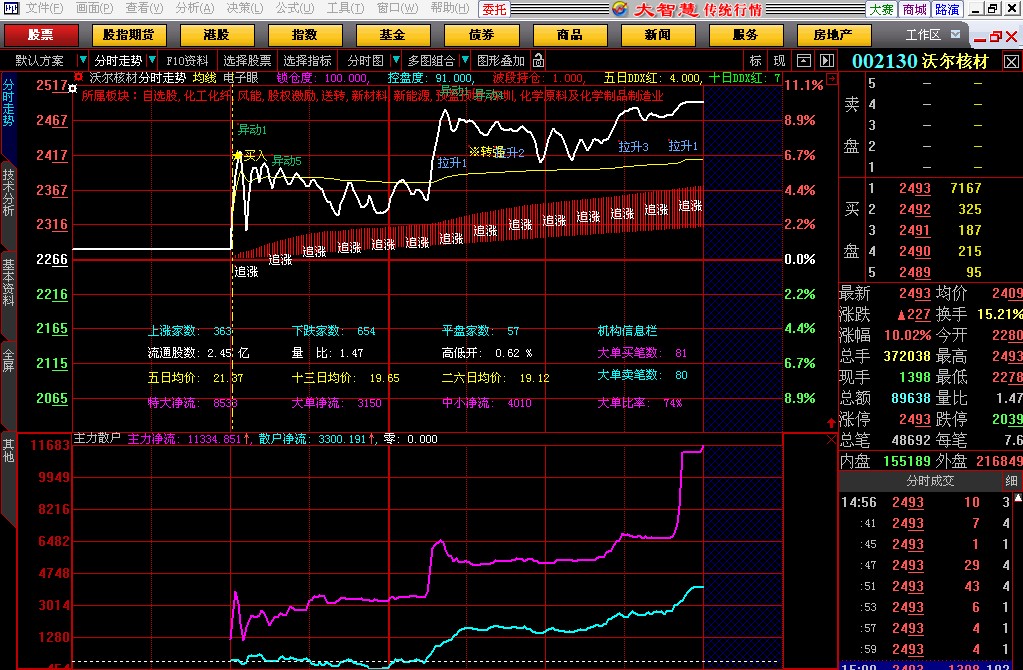Open the 决策(L) menu

tap(245, 8)
